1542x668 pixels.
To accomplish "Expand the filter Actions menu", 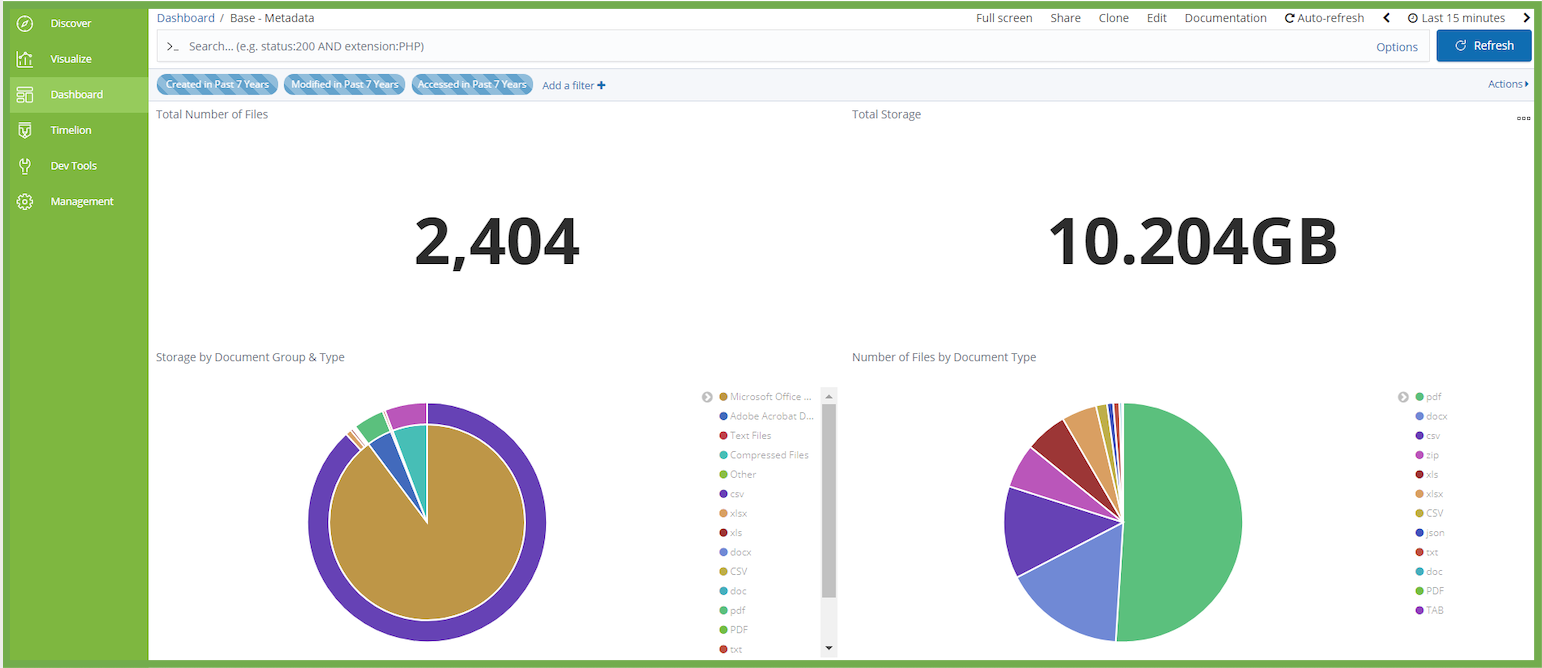I will click(x=1508, y=84).
